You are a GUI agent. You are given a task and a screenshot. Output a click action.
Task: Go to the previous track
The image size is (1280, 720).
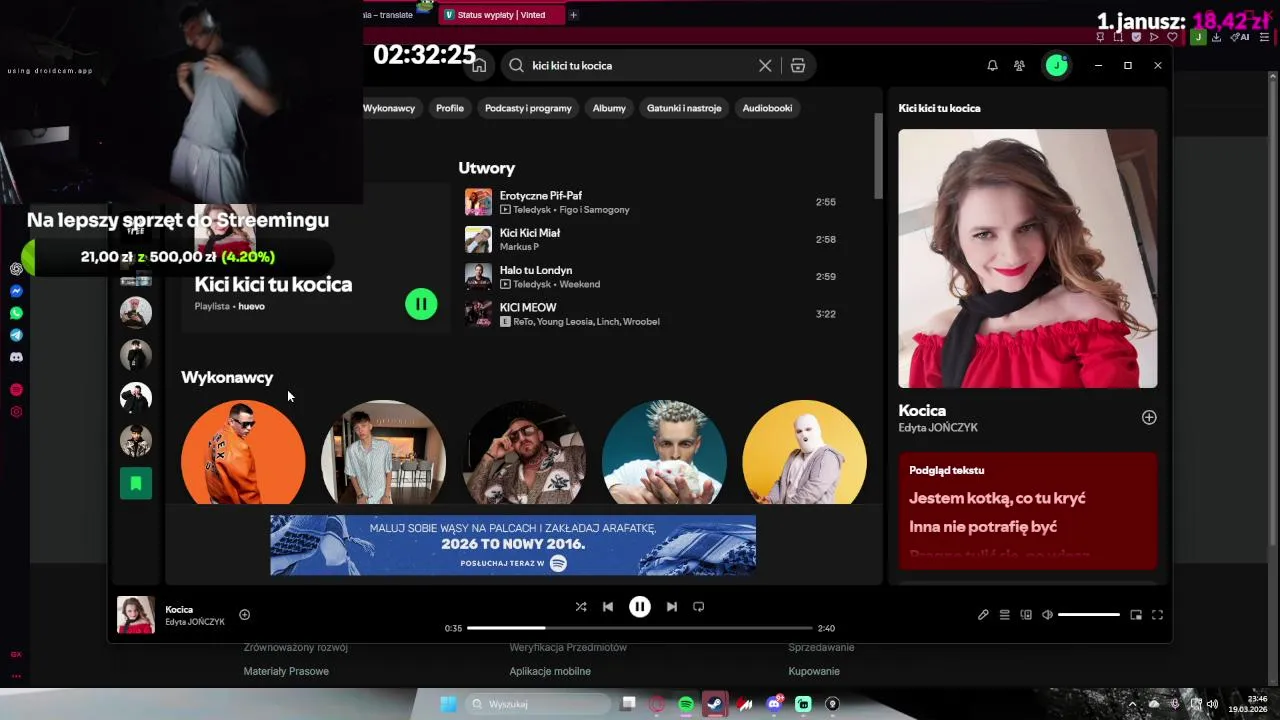608,606
